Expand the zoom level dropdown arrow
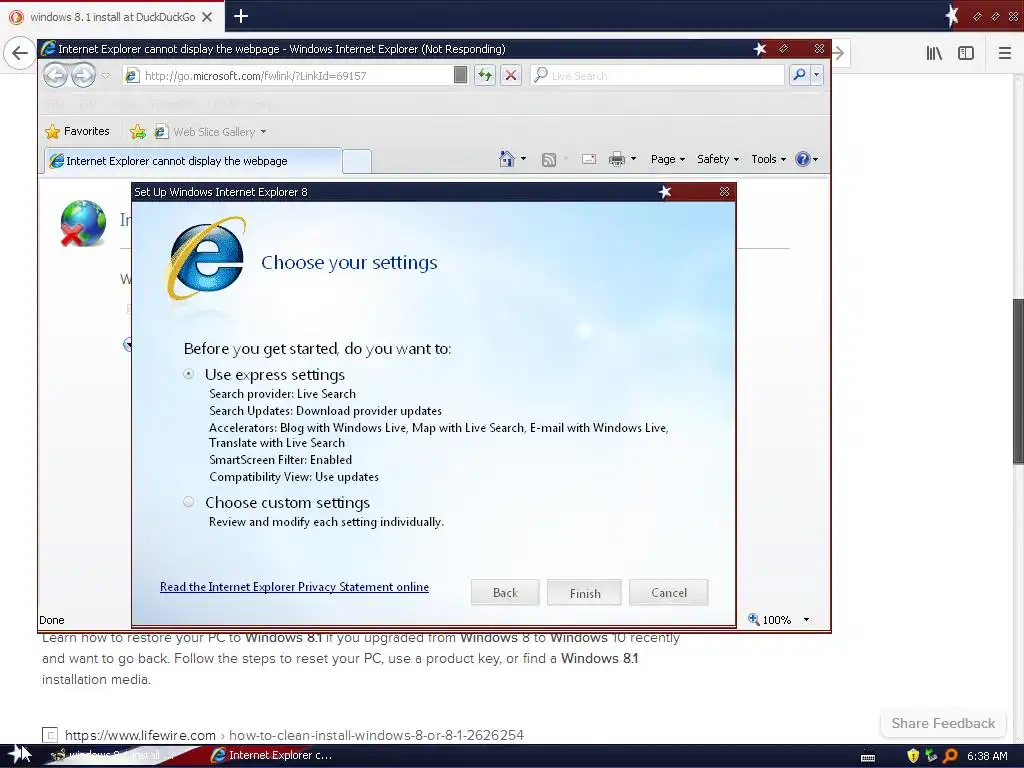Screen dimensions: 1024x768 807,619
